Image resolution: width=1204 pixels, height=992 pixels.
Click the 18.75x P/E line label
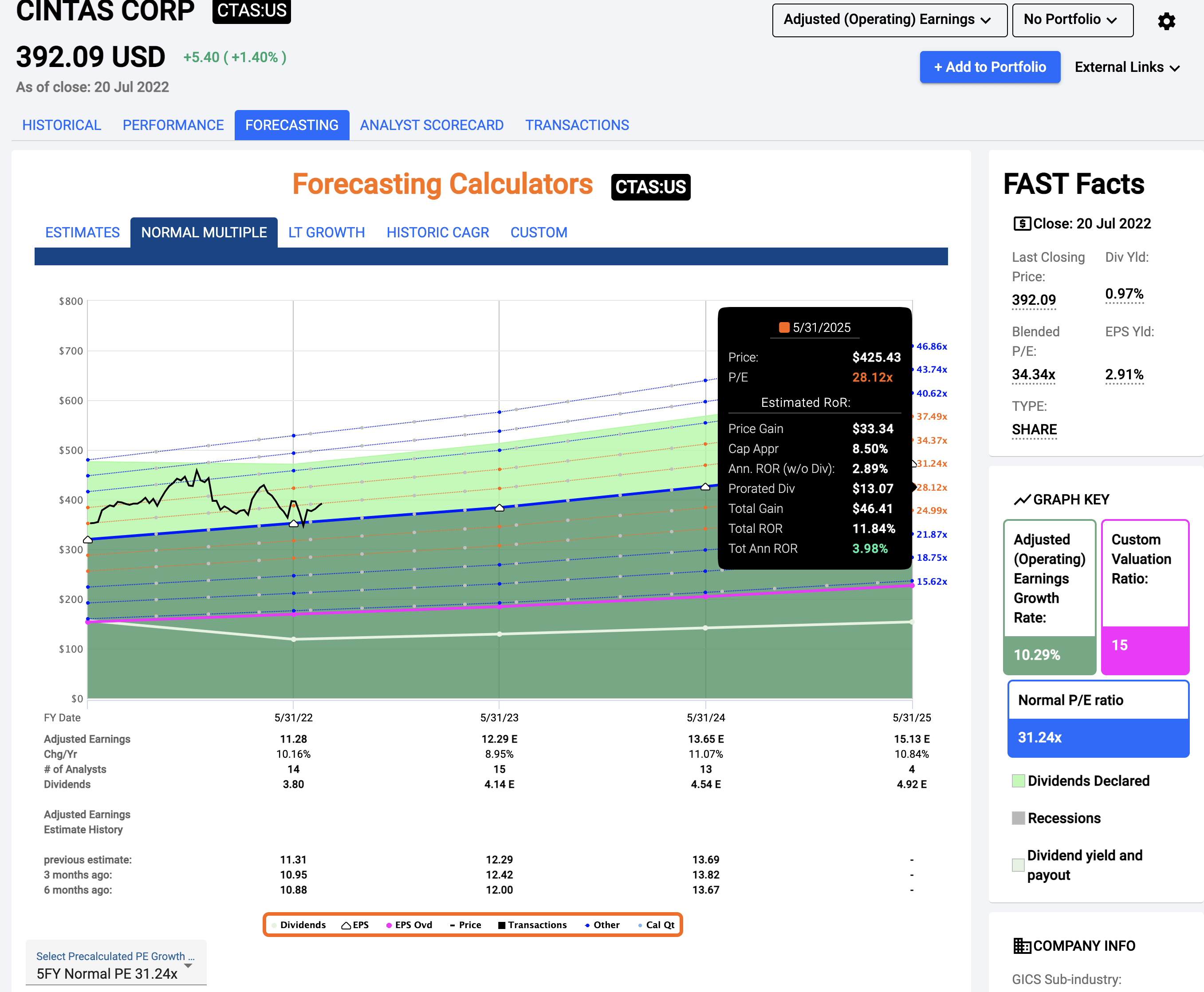(x=932, y=558)
